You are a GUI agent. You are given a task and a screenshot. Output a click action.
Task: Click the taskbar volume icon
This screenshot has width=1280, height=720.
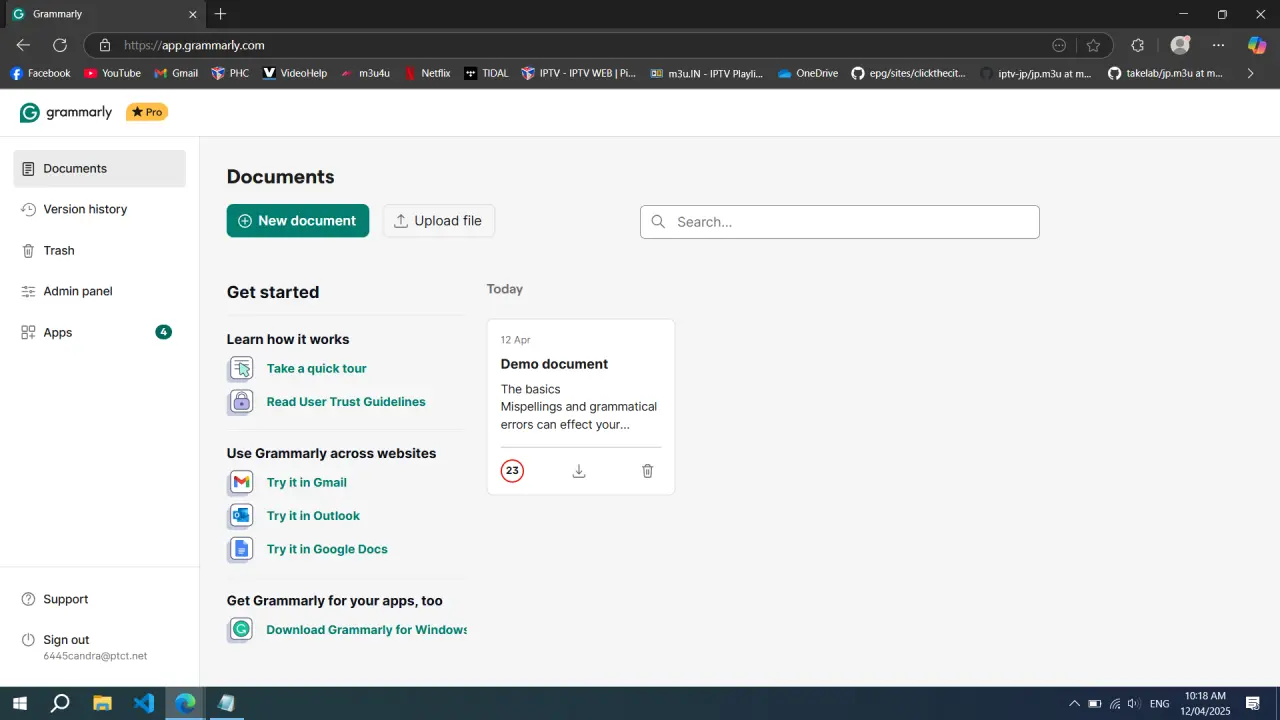coord(1133,703)
